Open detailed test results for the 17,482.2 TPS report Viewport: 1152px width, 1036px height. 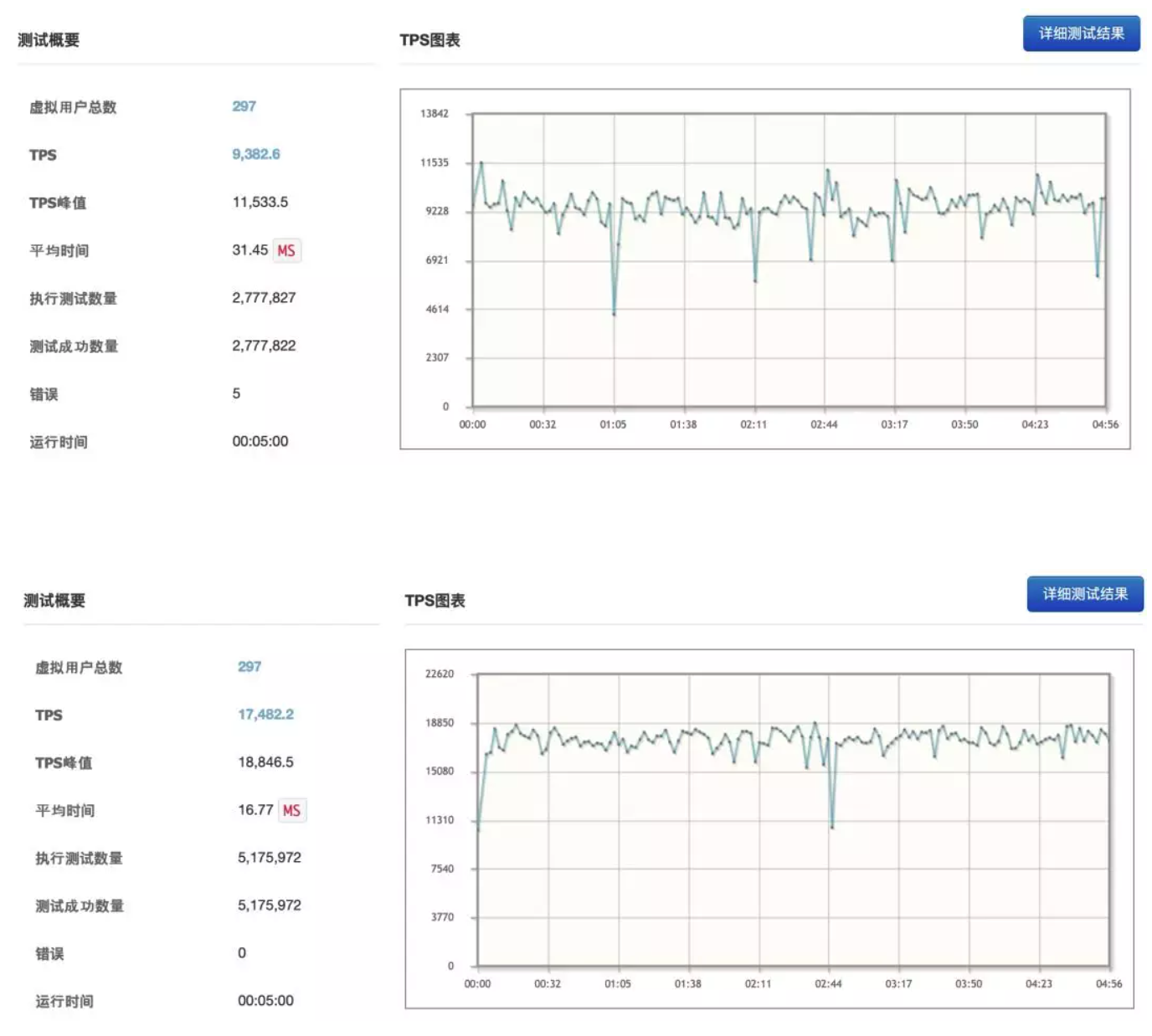click(1085, 594)
